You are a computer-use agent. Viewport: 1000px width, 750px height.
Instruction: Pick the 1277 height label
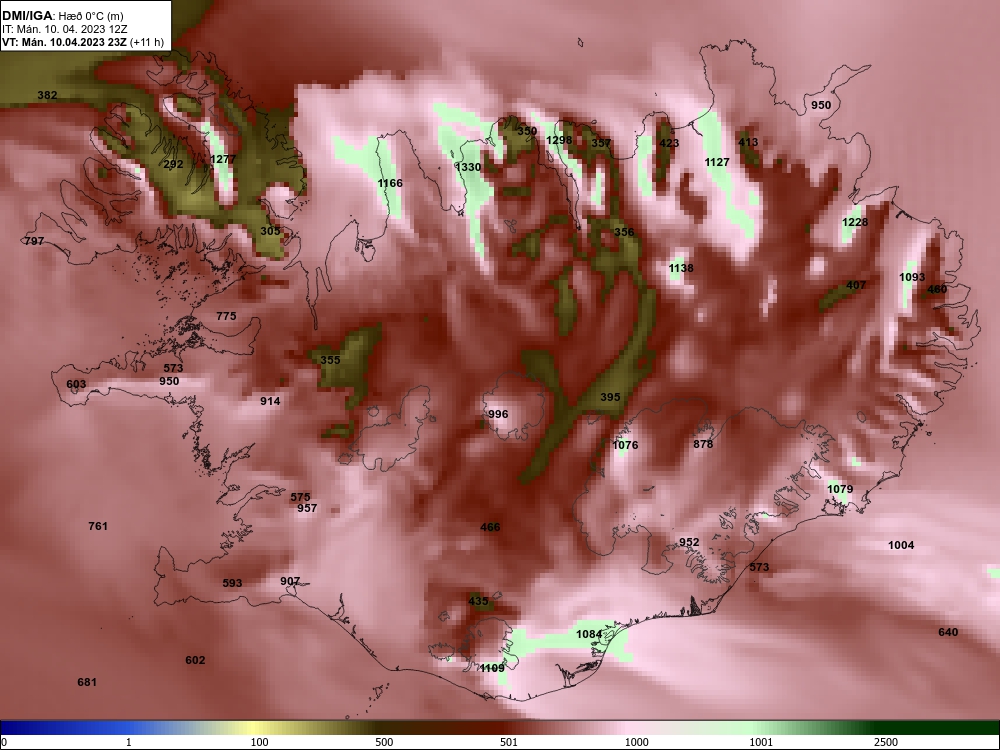tap(223, 159)
